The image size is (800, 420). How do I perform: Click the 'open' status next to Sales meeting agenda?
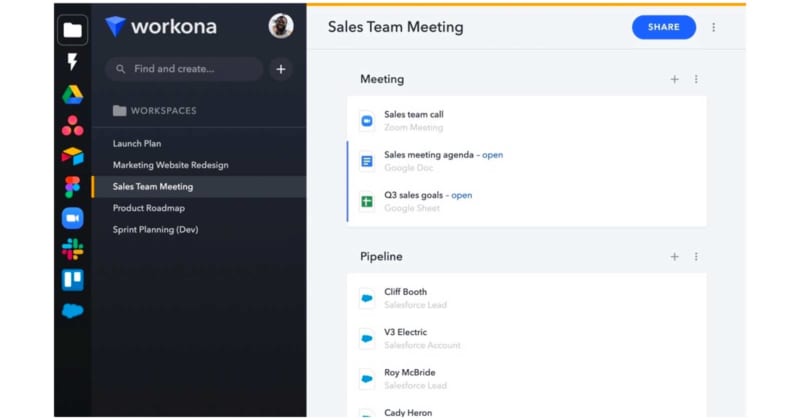492,155
